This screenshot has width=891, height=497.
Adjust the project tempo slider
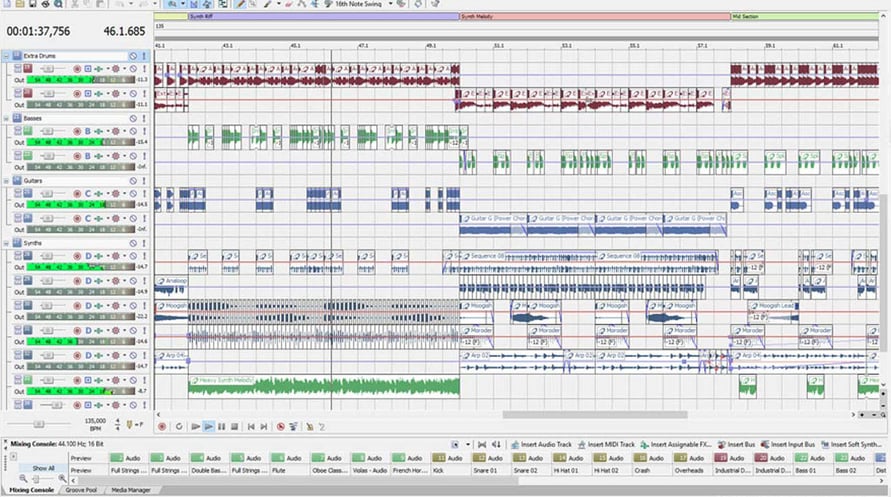click(x=39, y=424)
